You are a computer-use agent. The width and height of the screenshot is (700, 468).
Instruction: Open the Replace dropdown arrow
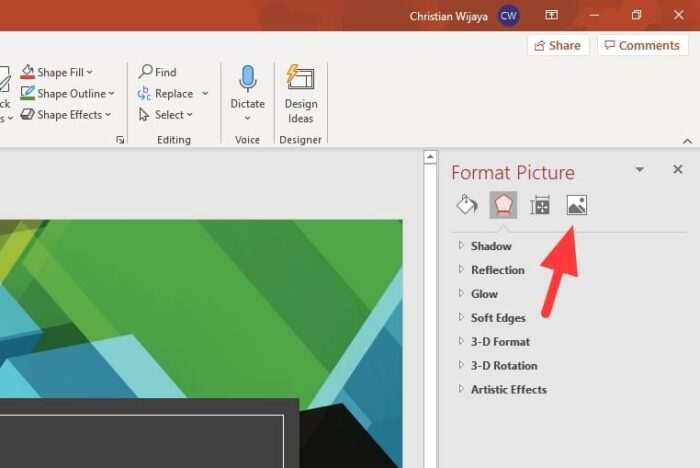205,93
